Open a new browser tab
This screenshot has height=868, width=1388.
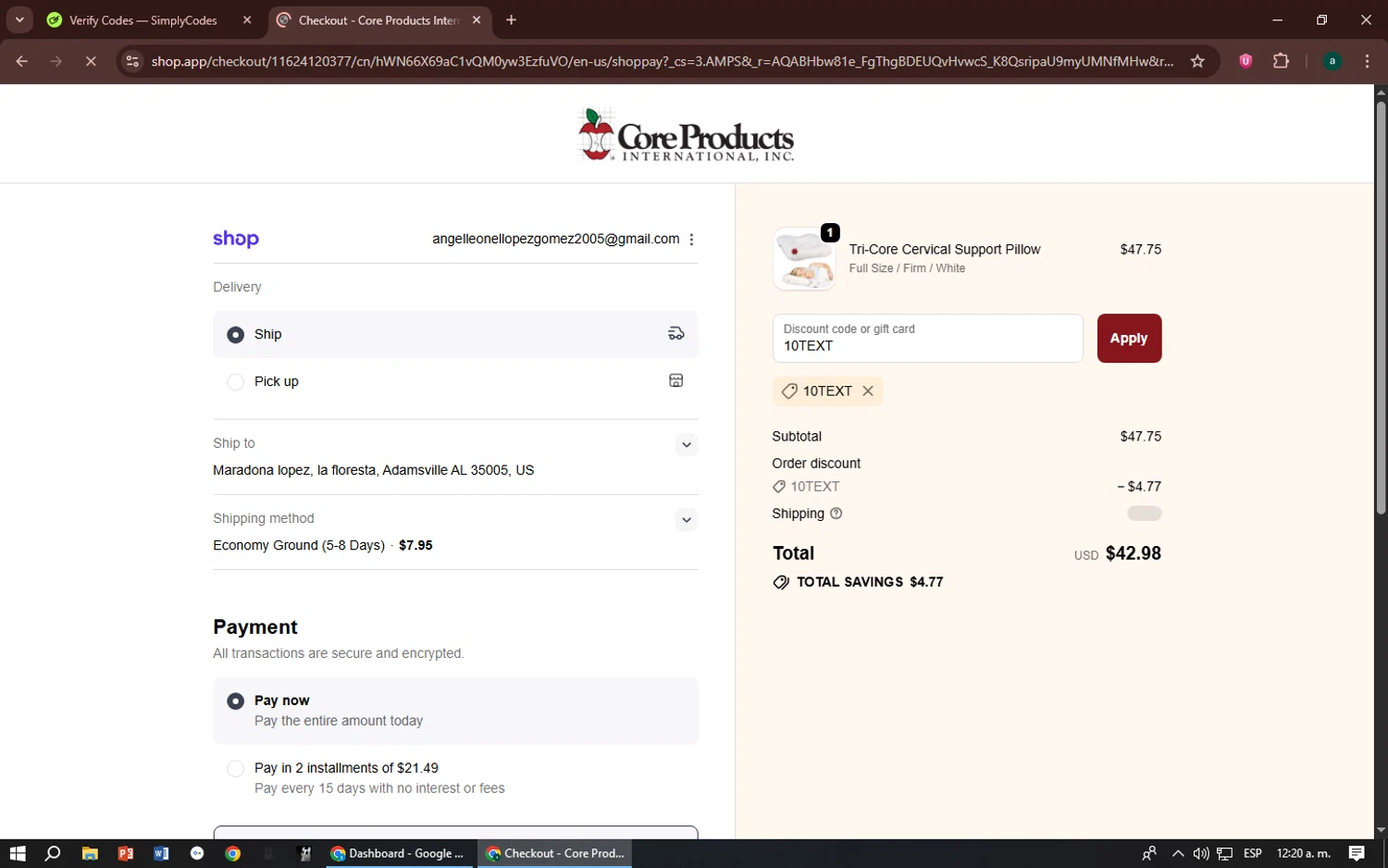coord(511,19)
